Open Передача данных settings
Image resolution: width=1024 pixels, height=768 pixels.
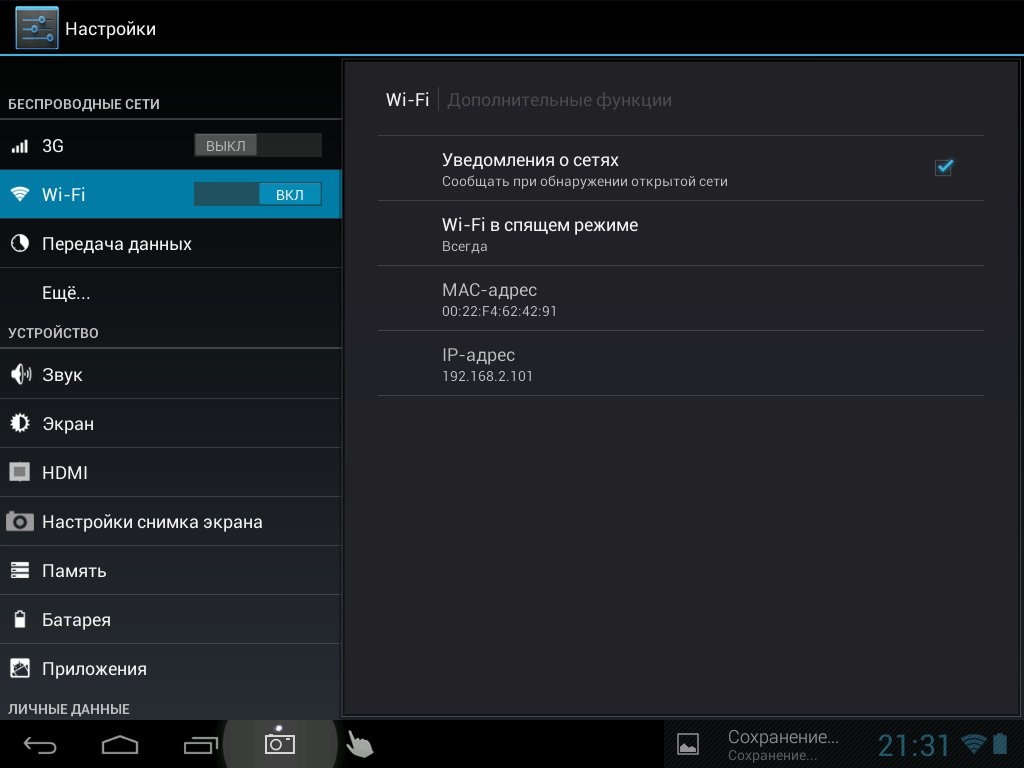click(116, 244)
